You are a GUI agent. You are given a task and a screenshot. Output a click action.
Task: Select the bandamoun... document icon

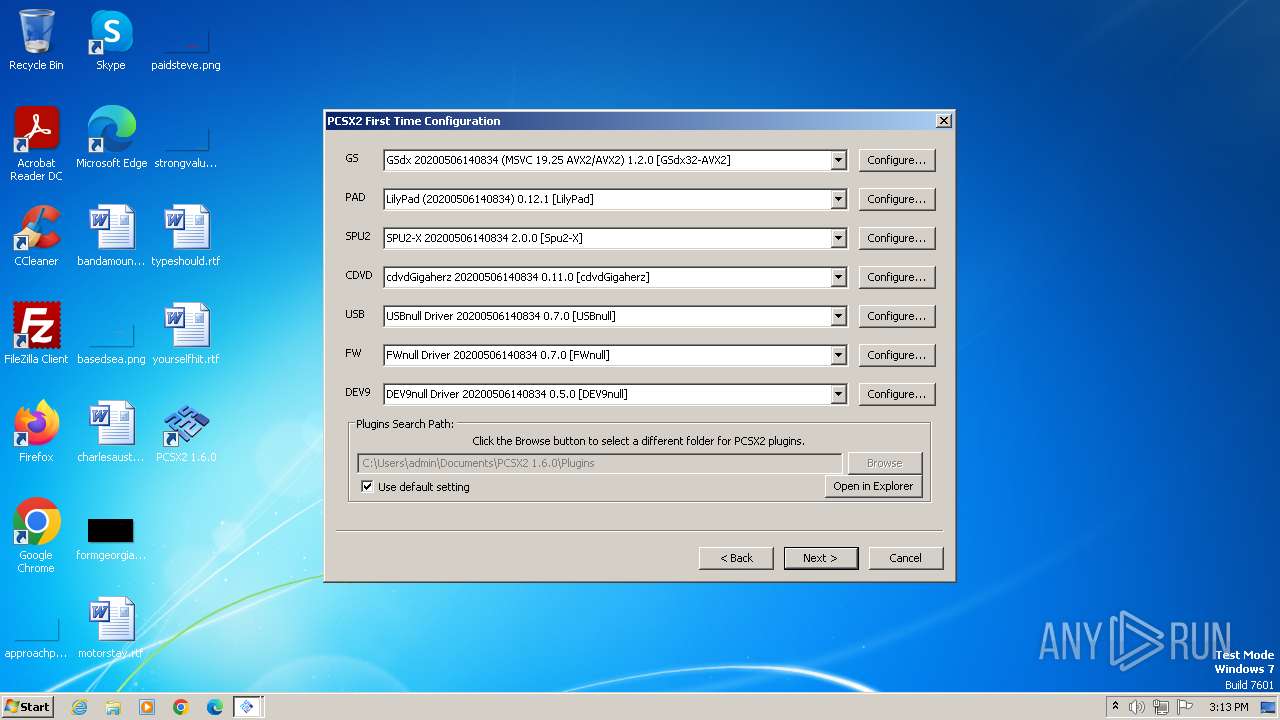(111, 235)
